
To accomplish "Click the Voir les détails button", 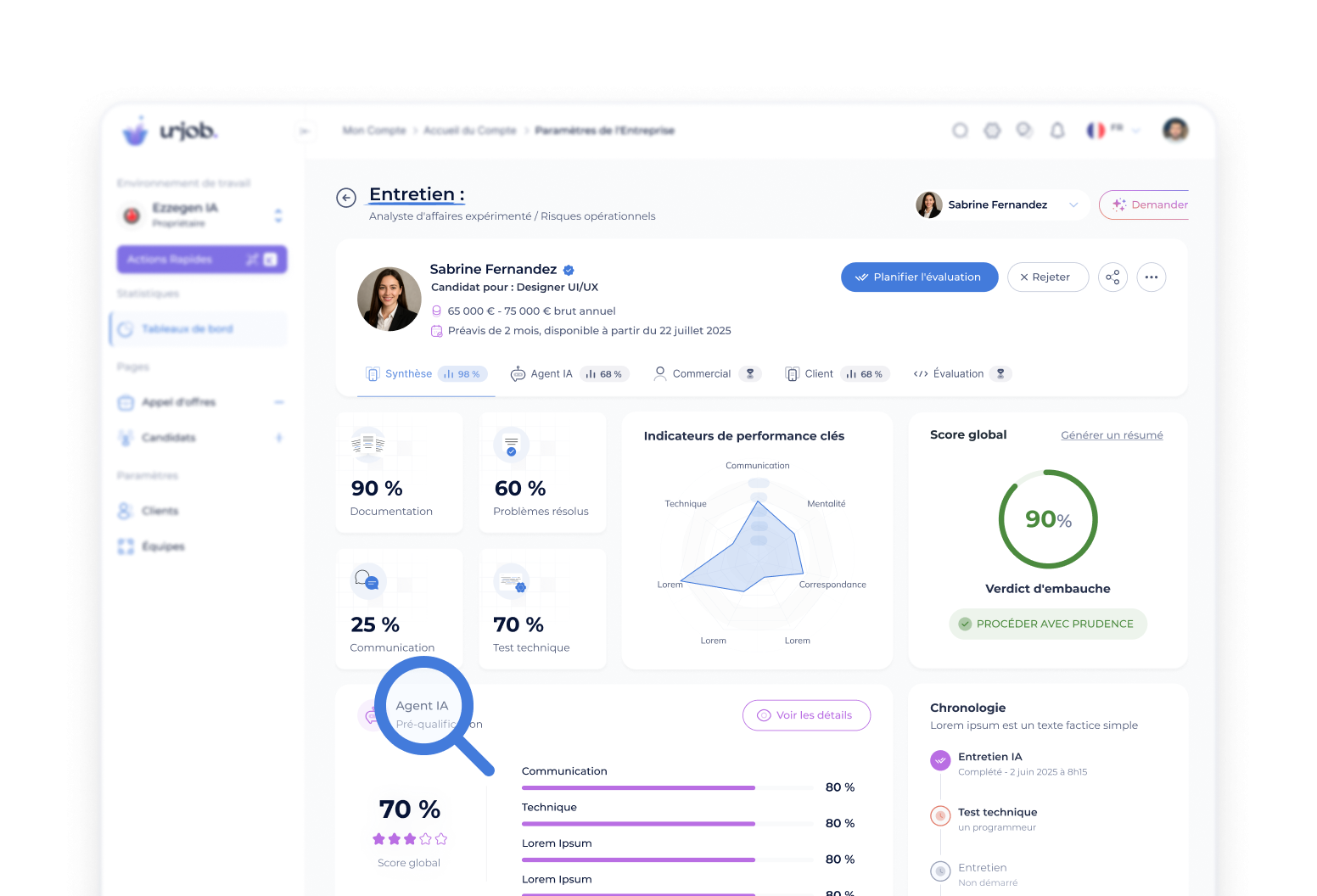I will click(x=806, y=715).
